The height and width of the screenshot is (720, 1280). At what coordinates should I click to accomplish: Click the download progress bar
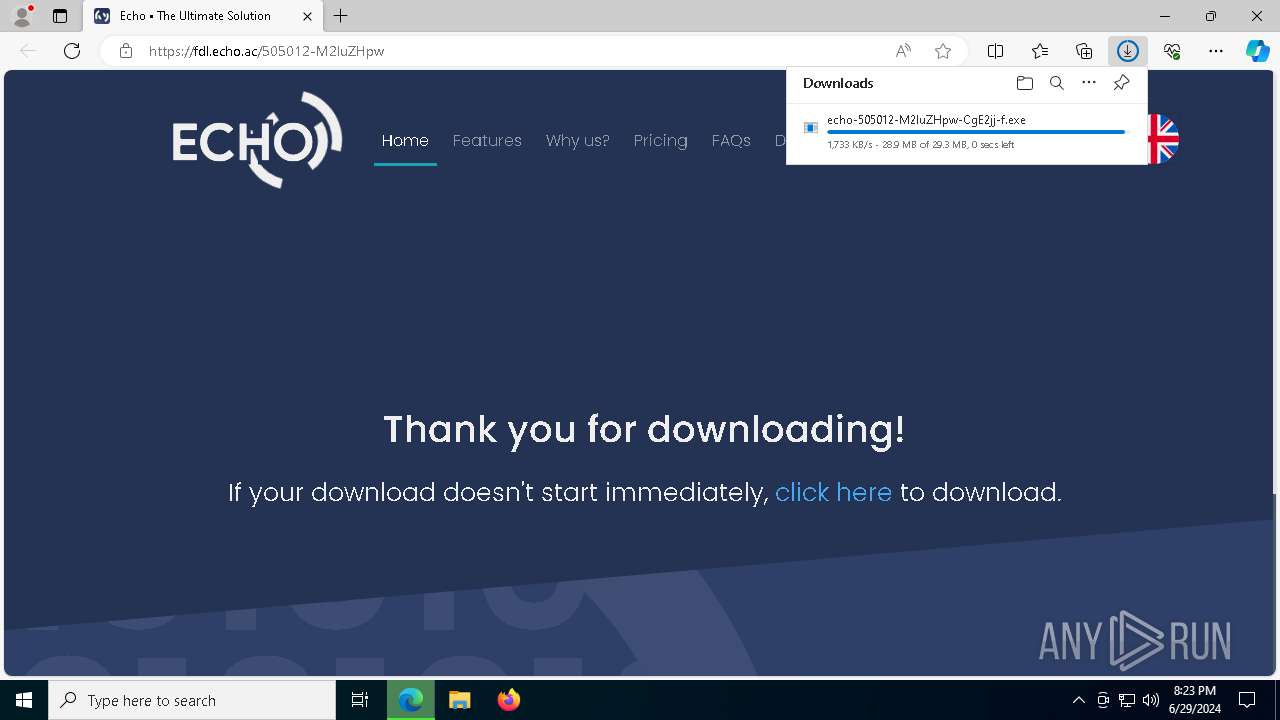coord(980,132)
